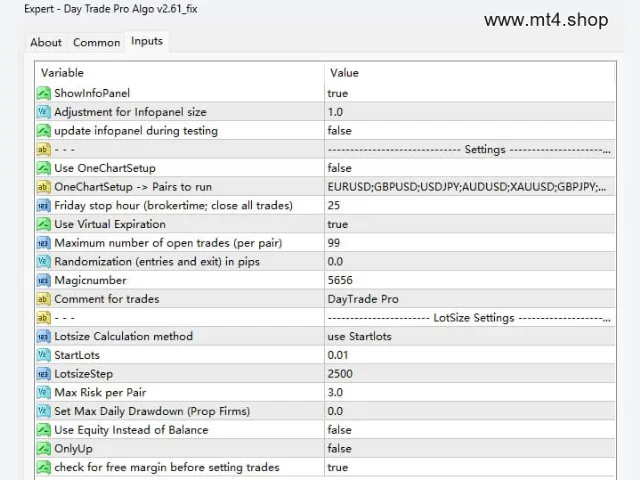Click the Use Virtual Expiration boolean icon
The image size is (640, 480).
coord(43,224)
